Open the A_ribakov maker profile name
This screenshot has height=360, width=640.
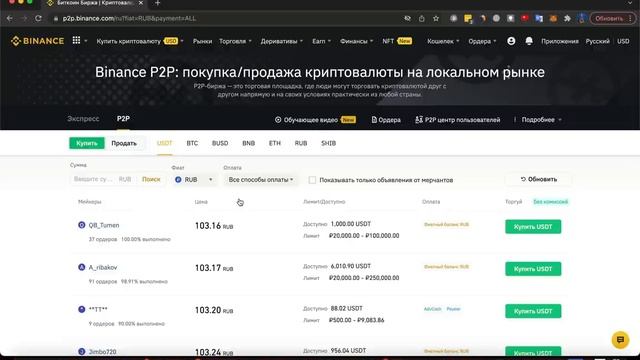pyautogui.click(x=103, y=267)
